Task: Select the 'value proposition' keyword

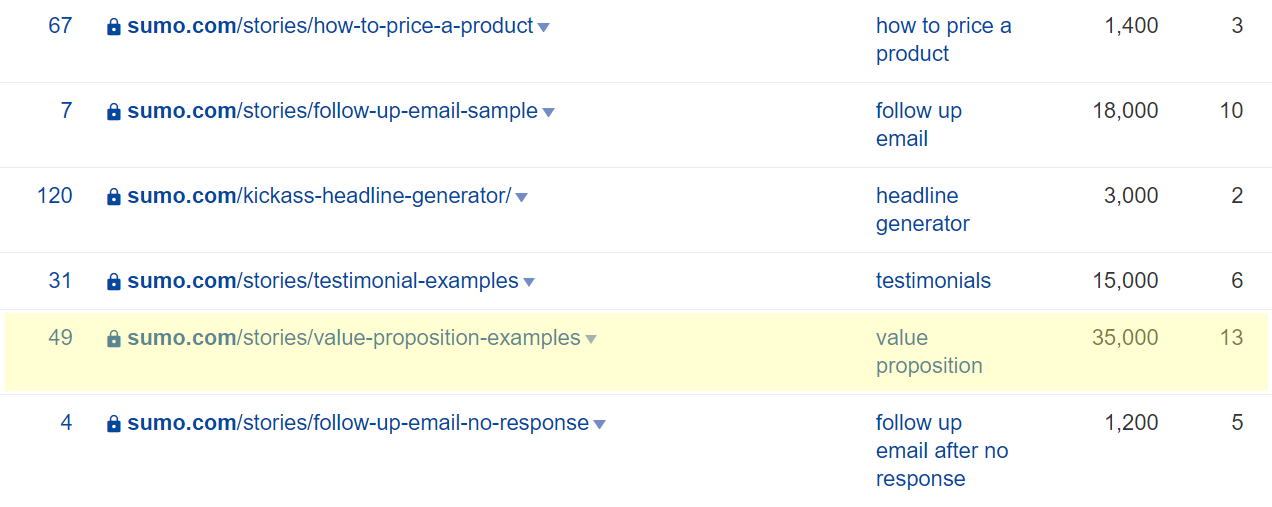Action: (929, 352)
